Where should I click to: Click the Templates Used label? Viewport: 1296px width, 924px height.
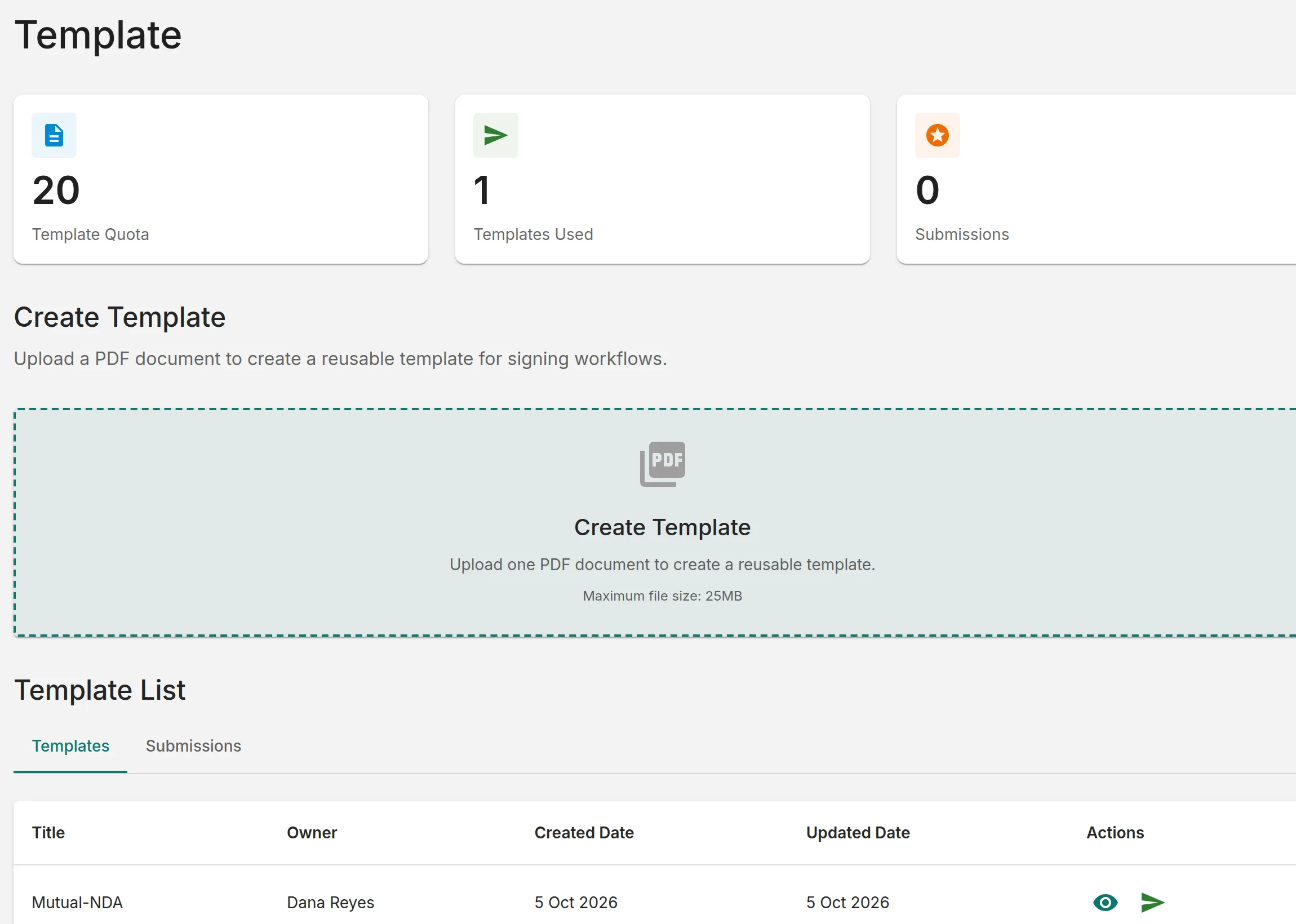tap(533, 234)
